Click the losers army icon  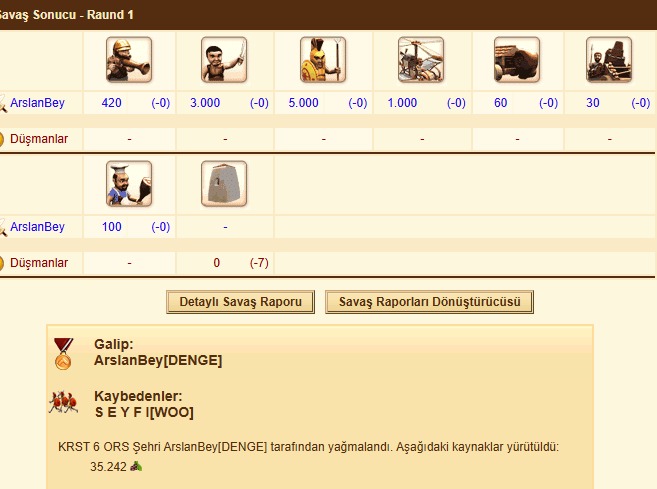coord(63,402)
